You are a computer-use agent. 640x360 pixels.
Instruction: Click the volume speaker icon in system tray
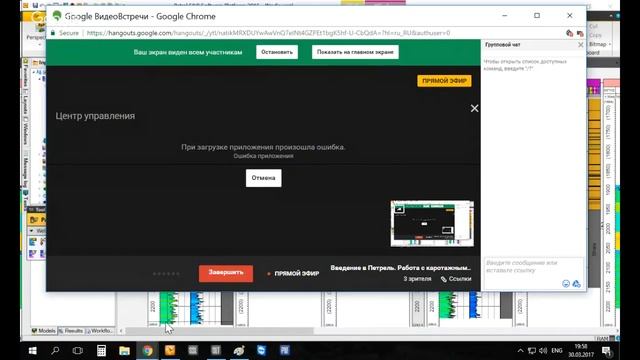click(x=542, y=351)
